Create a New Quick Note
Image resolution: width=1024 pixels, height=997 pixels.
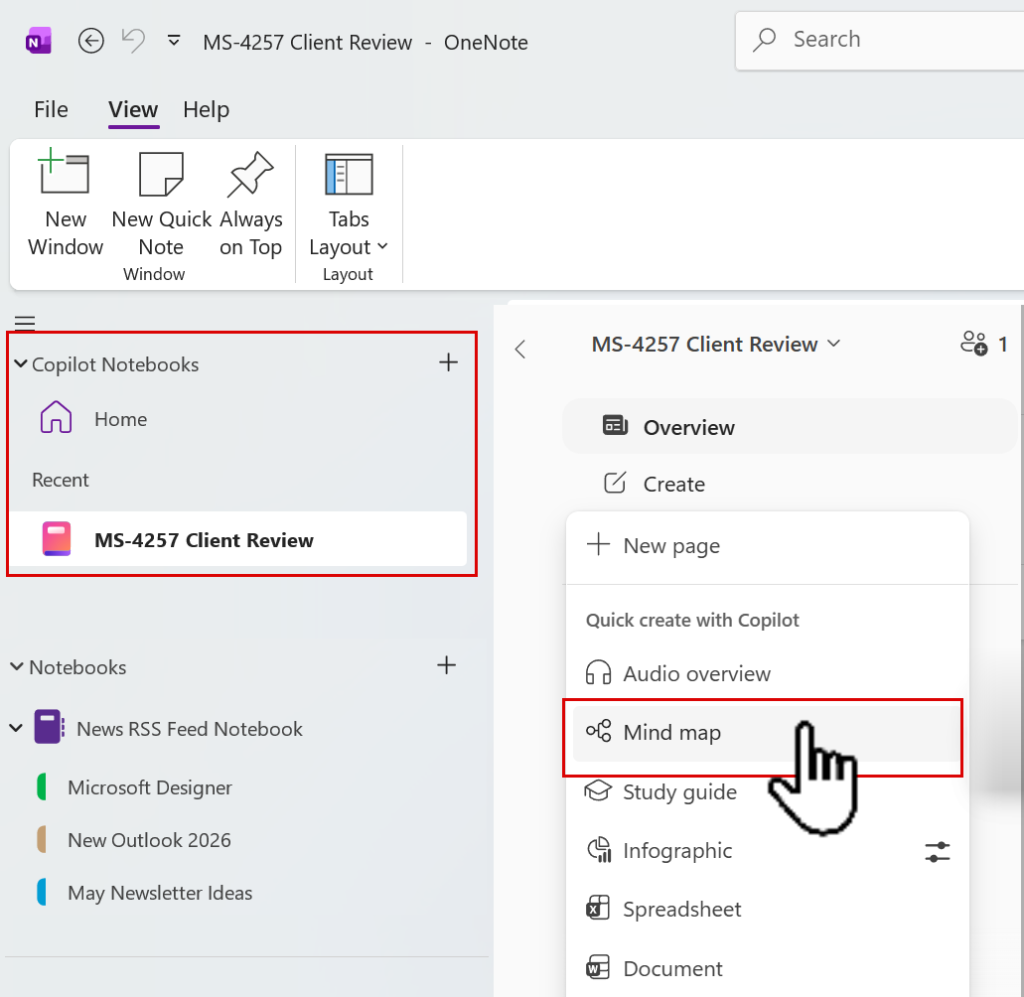point(161,204)
